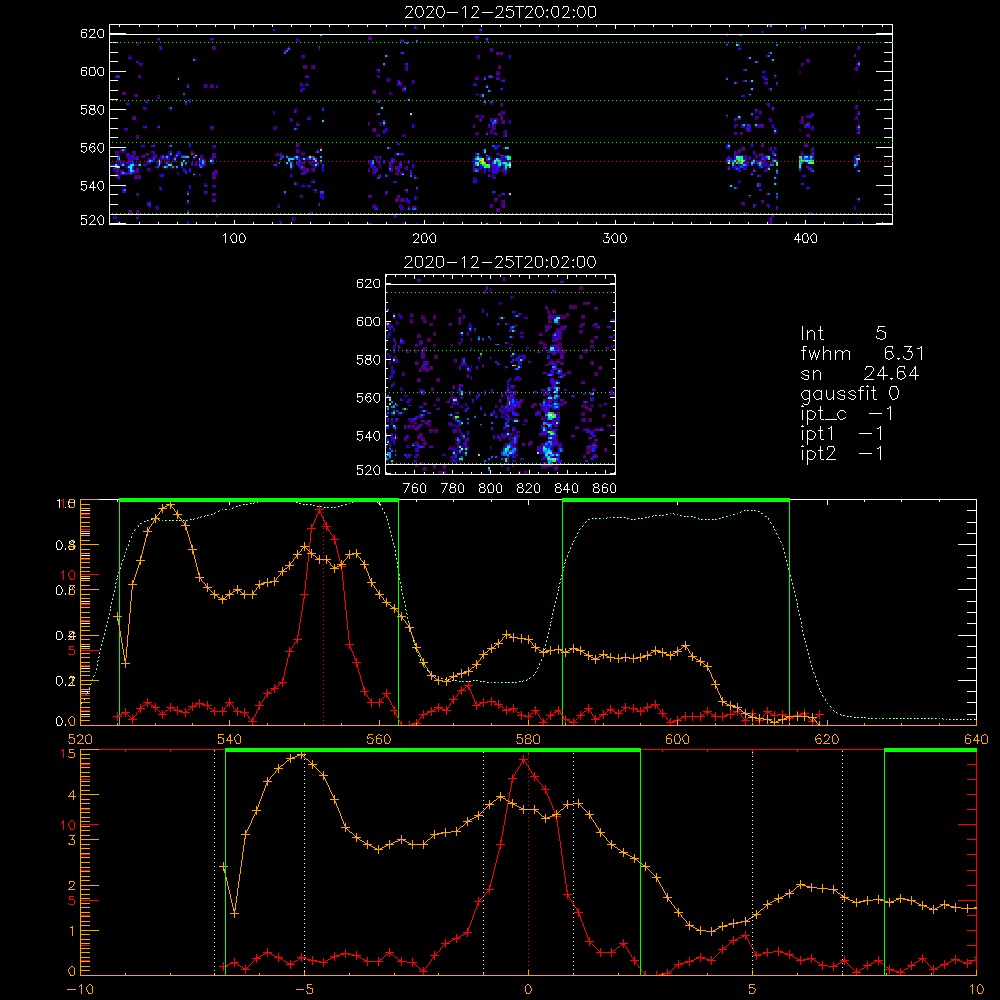Click y-axis label 600 of the wide top image
The image size is (1000, 1000).
point(92,71)
